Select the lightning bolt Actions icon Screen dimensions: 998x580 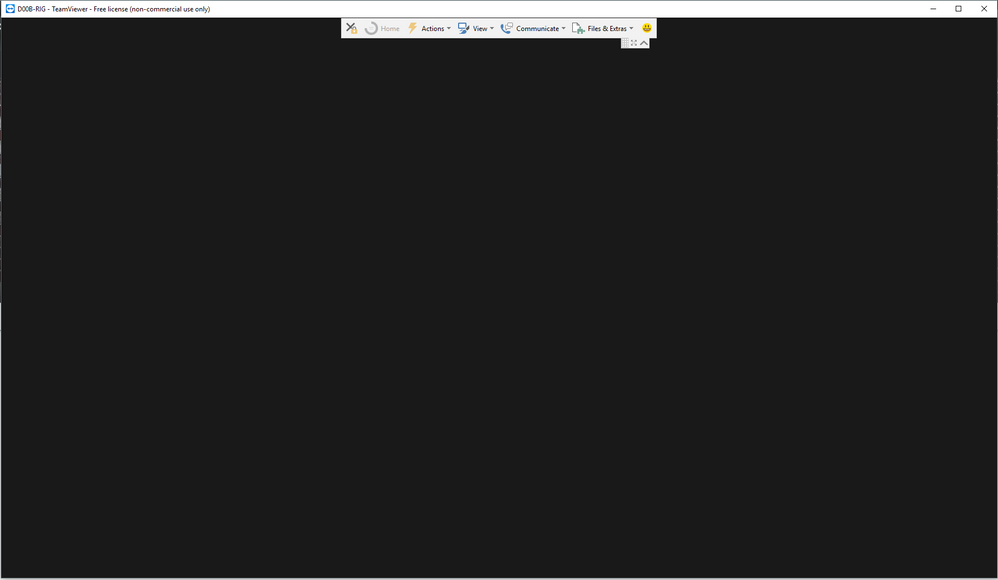pos(413,28)
